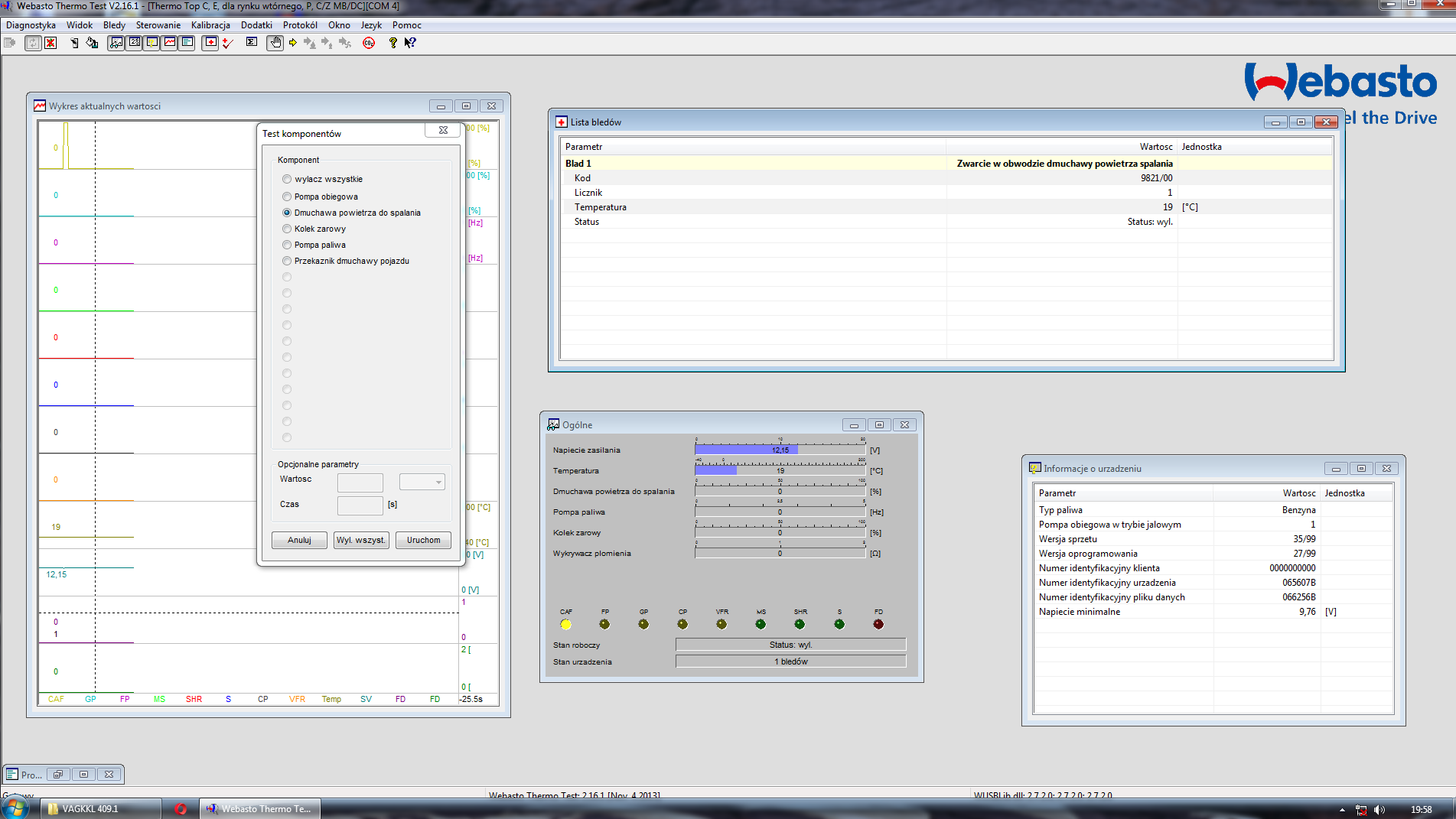1456x819 pixels.
Task: Click the volume speaker tray icon
Action: 1379,809
